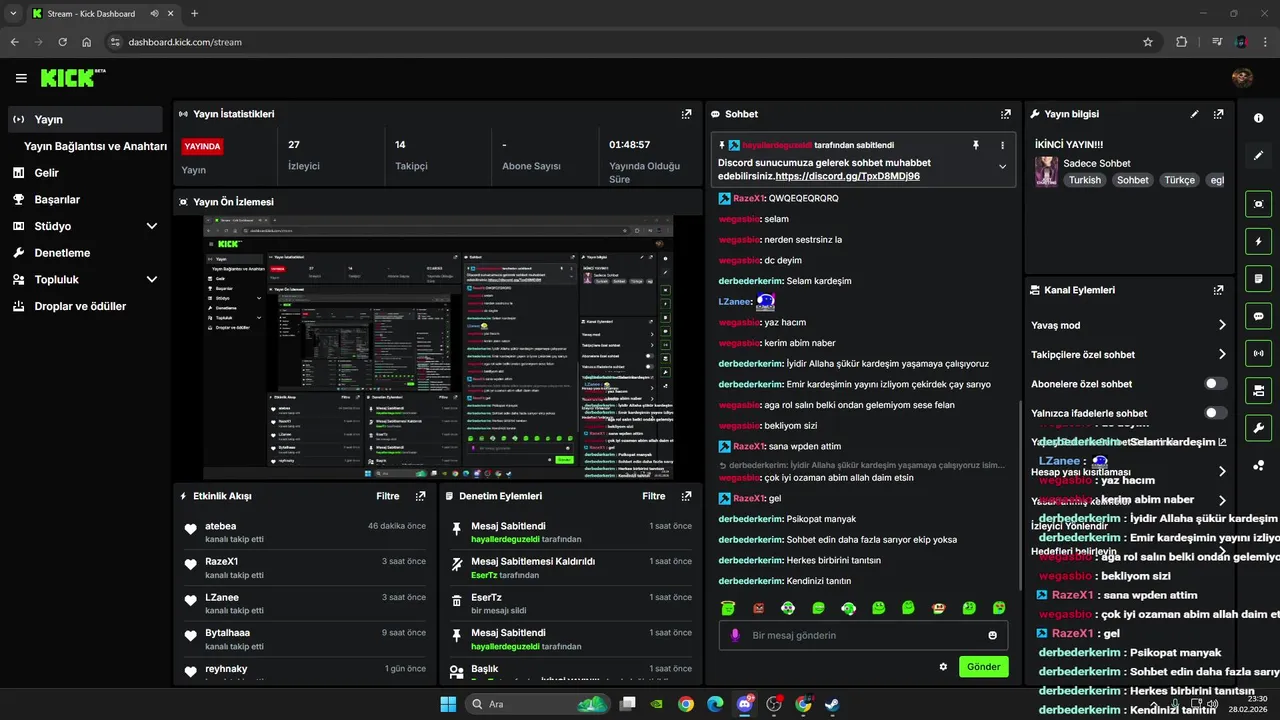Toggle the lightning bolt widget icon in sidebar
The width and height of the screenshot is (1280, 720).
pos(1258,241)
